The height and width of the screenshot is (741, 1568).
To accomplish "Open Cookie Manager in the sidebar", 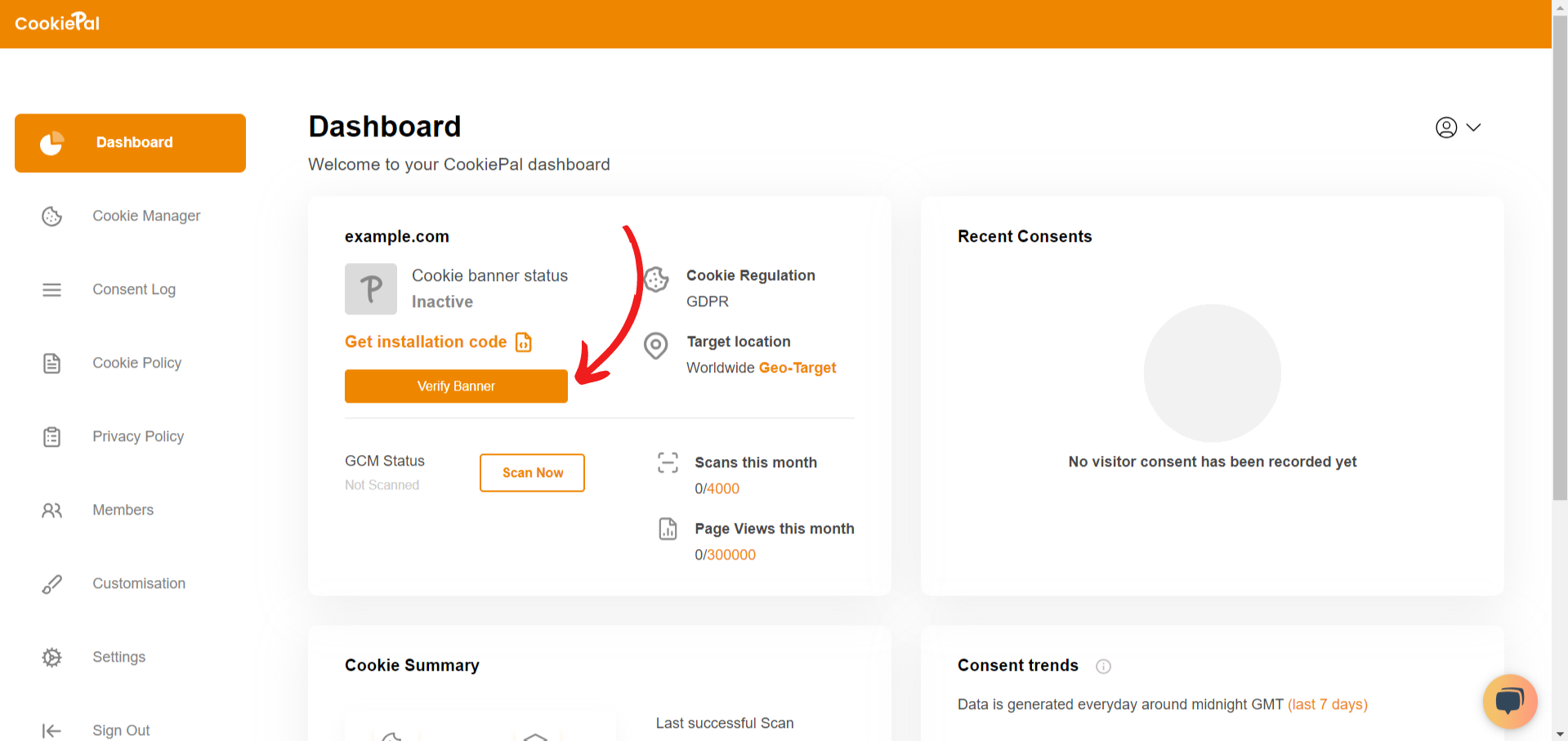I will (x=146, y=216).
